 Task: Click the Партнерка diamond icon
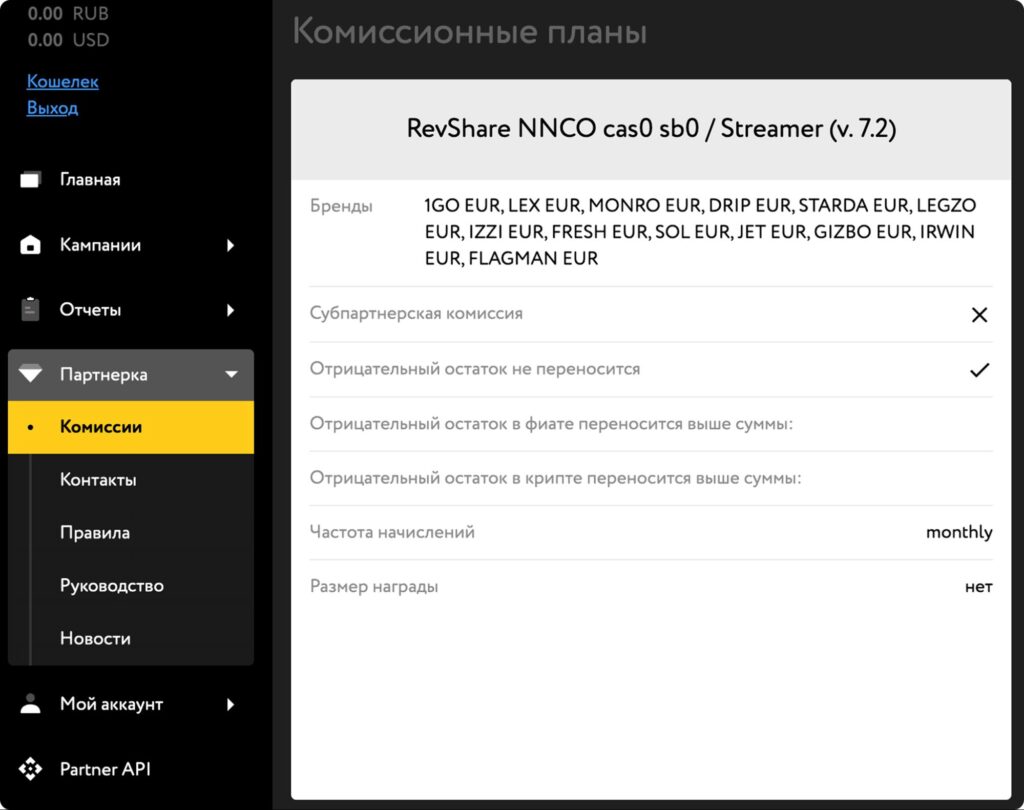(x=30, y=374)
